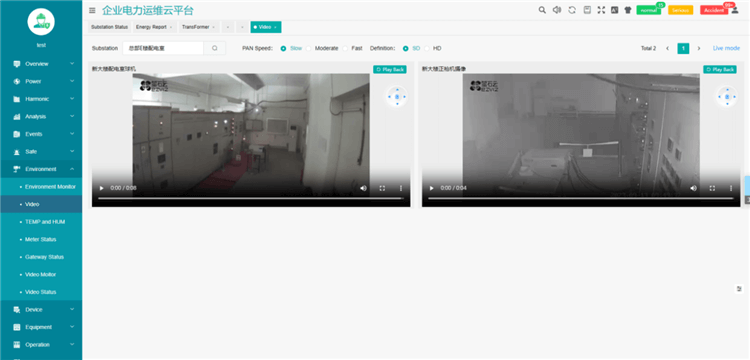Click the left video progress bar

click(251, 198)
